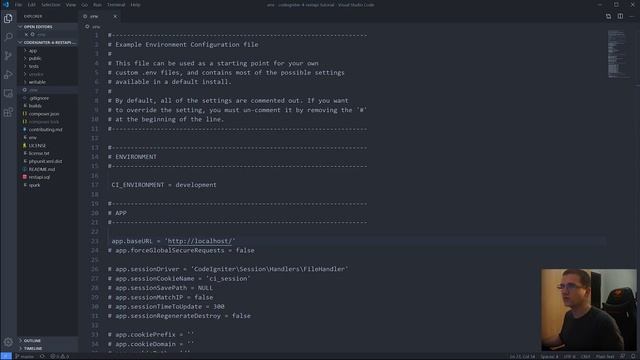Open contributing.md file
The image size is (640, 360).
tap(48, 129)
